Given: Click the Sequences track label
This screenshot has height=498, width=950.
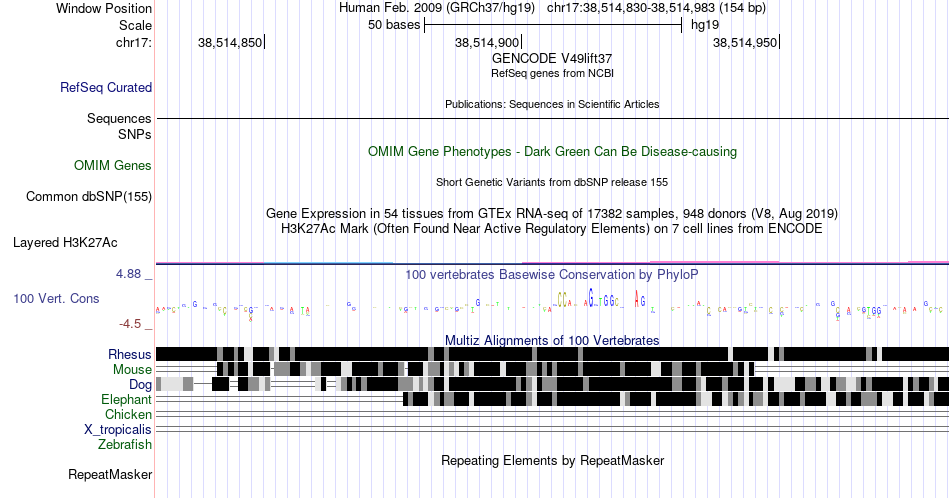Looking at the screenshot, I should [x=119, y=118].
